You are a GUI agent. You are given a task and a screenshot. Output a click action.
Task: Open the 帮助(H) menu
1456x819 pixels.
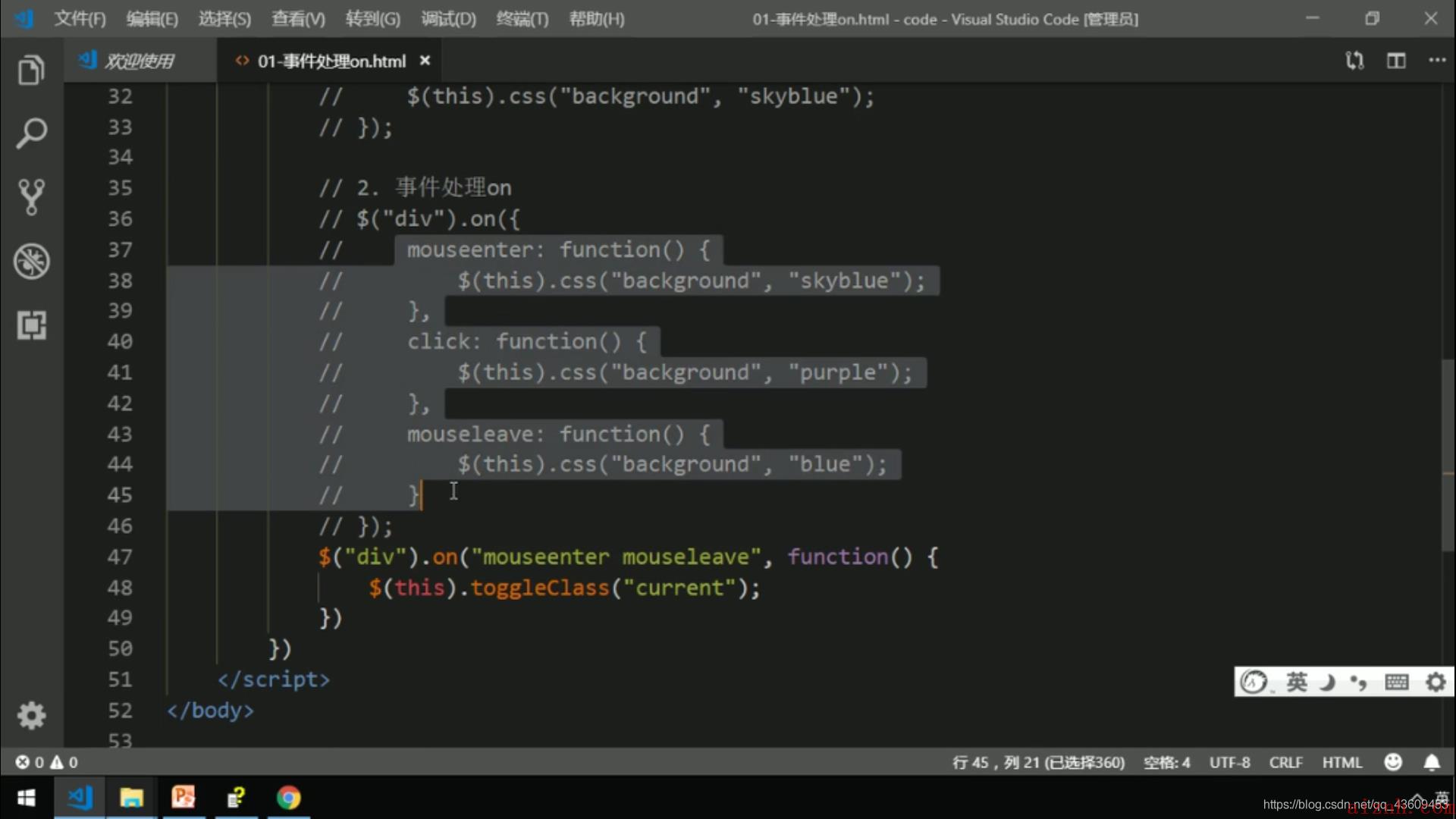click(597, 19)
